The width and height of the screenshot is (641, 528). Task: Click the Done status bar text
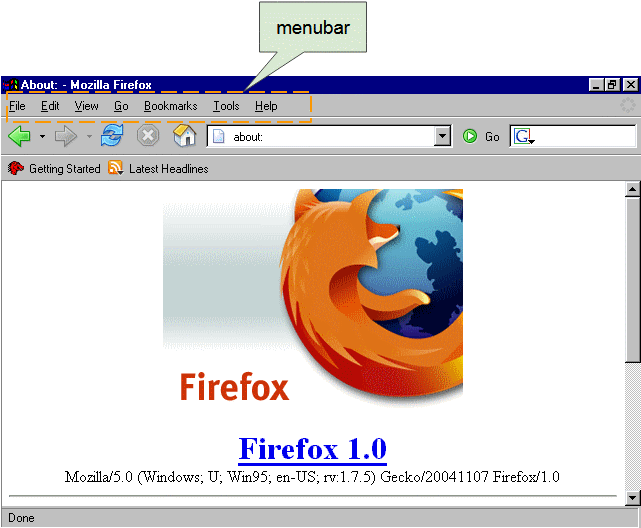(x=21, y=518)
